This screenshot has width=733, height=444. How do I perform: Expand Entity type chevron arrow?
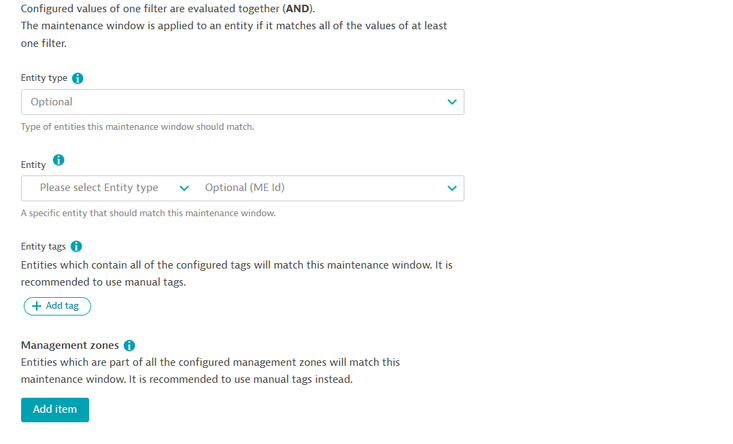pos(452,102)
